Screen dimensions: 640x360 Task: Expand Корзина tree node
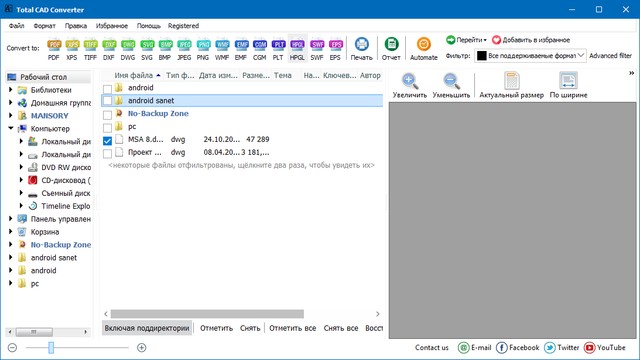(11, 232)
